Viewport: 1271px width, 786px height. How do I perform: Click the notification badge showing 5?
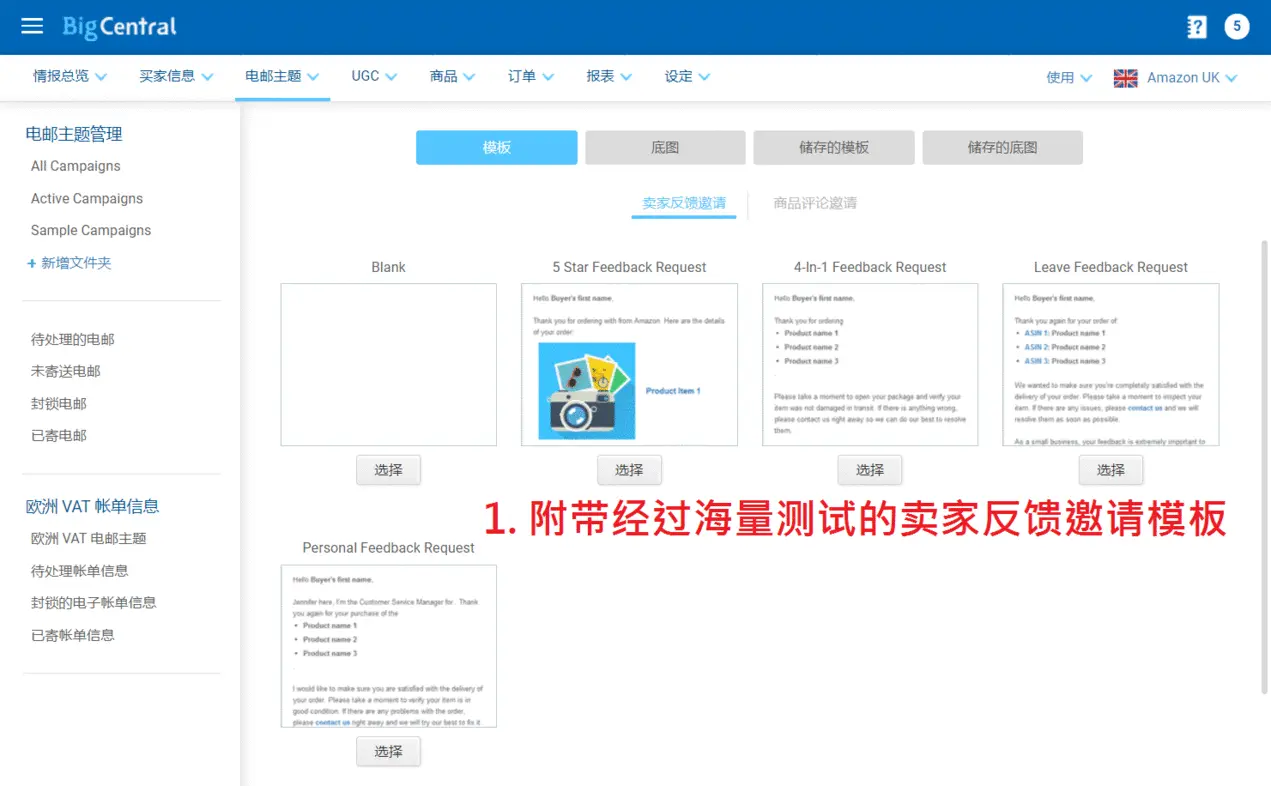[x=1237, y=27]
